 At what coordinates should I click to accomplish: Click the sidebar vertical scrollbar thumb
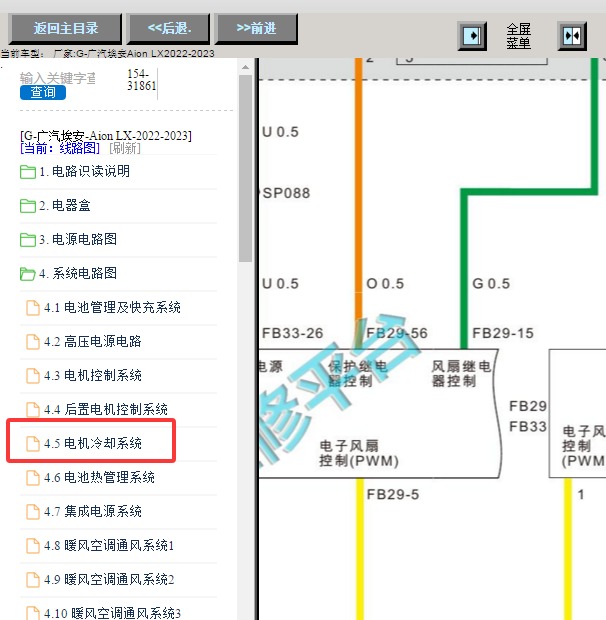tap(245, 168)
